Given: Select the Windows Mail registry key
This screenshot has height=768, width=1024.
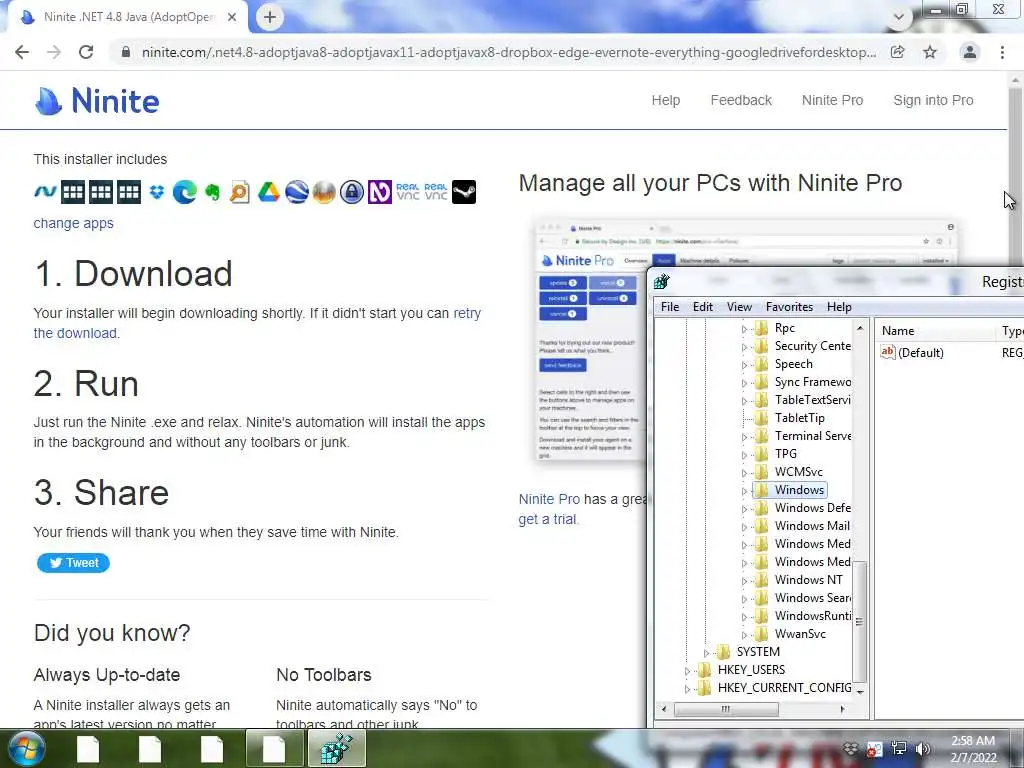Looking at the screenshot, I should tap(812, 526).
